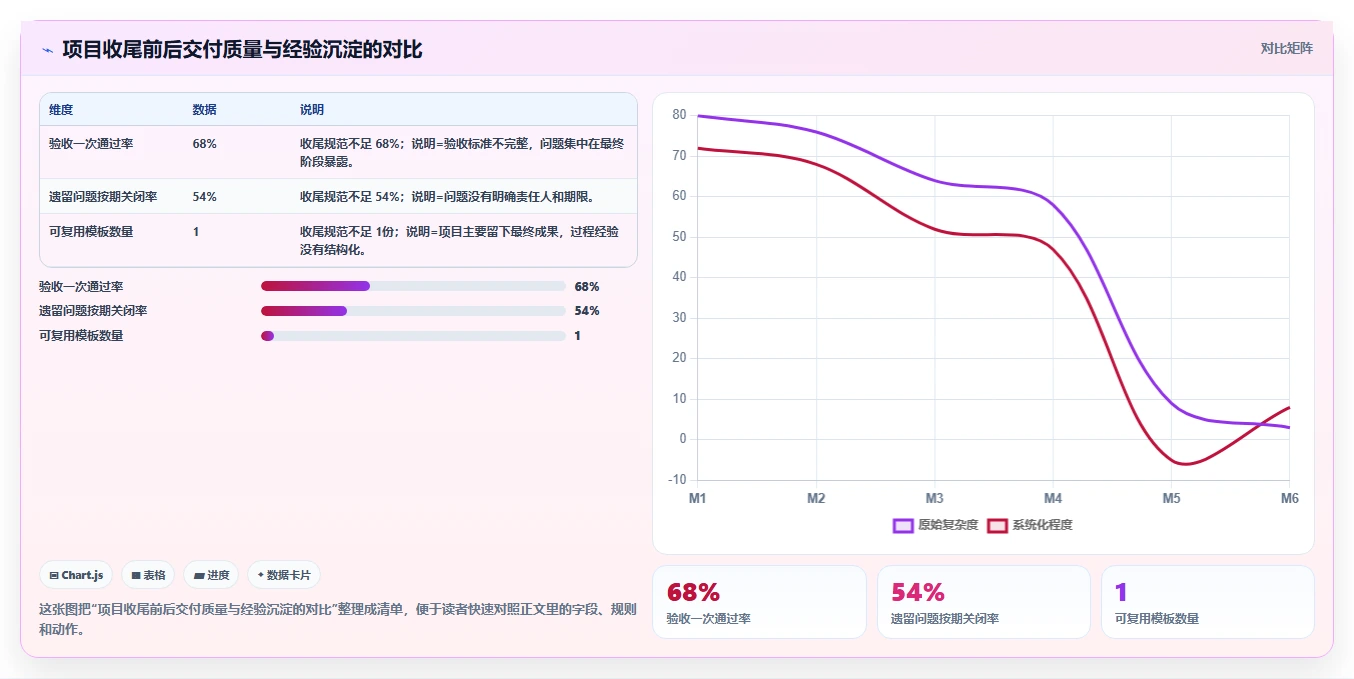
Task: Open the 68% 验收一次通过率 data card
Action: (759, 602)
